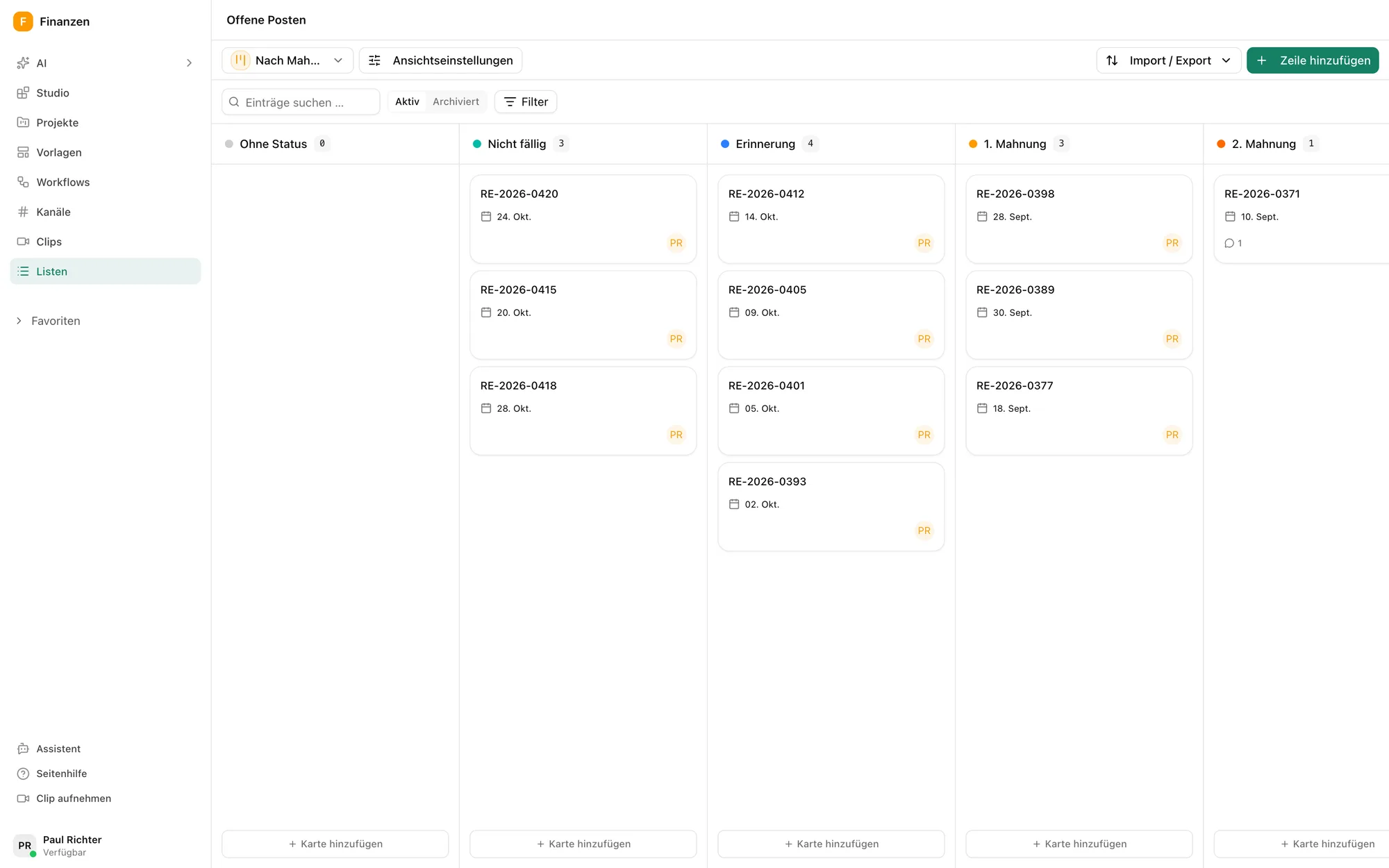Click PR avatar on card RE-2026-0389
Image resolution: width=1389 pixels, height=868 pixels.
point(1172,339)
